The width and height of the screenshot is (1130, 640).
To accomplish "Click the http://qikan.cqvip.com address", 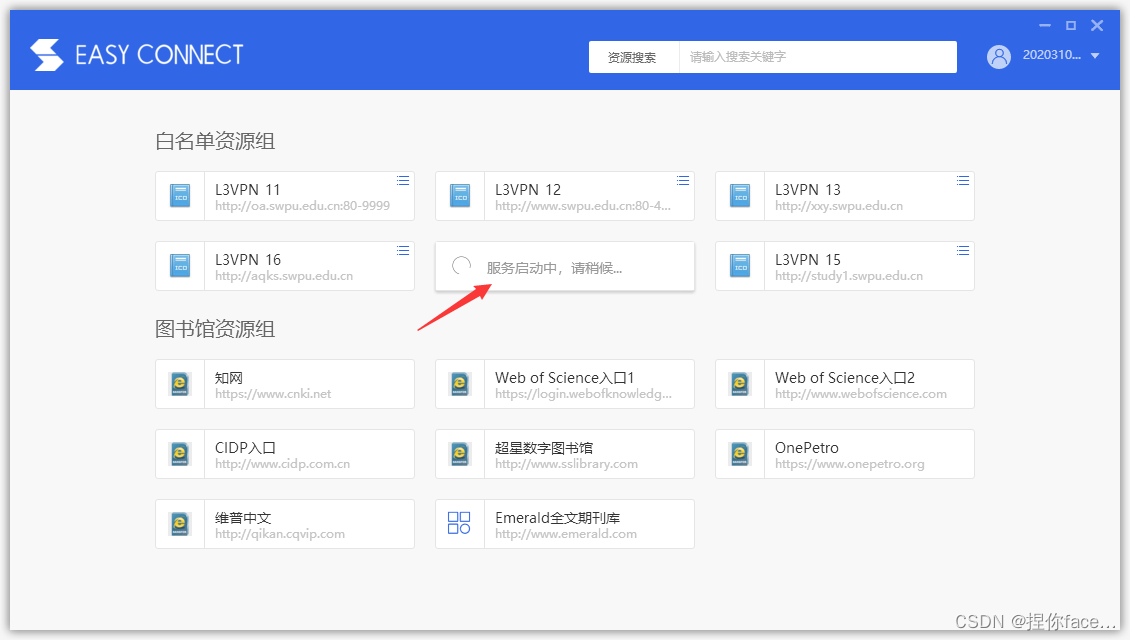I will (x=280, y=534).
